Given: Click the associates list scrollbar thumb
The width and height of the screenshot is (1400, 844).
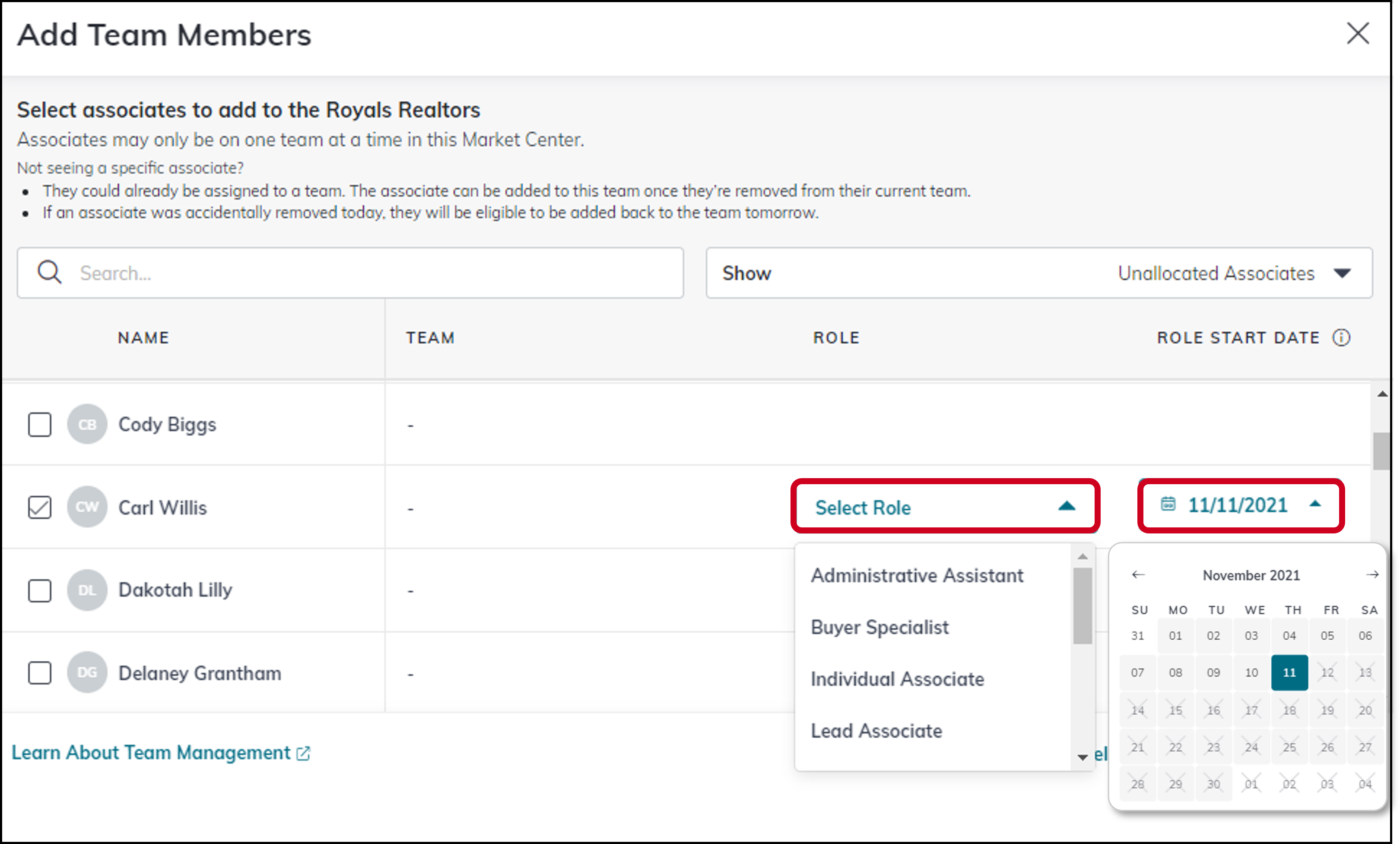Looking at the screenshot, I should (1382, 451).
